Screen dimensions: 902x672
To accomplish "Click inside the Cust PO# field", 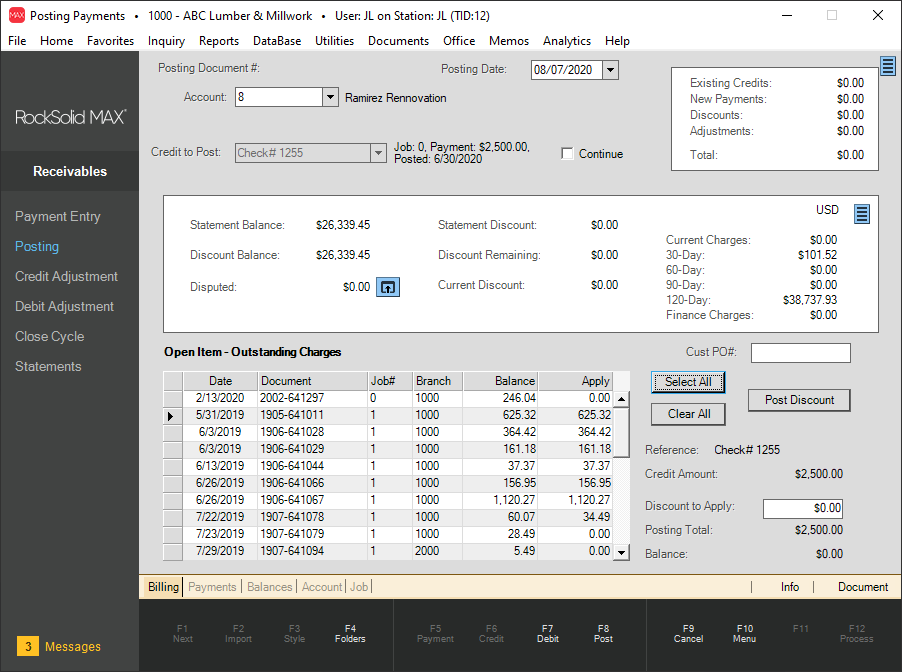I will (800, 353).
